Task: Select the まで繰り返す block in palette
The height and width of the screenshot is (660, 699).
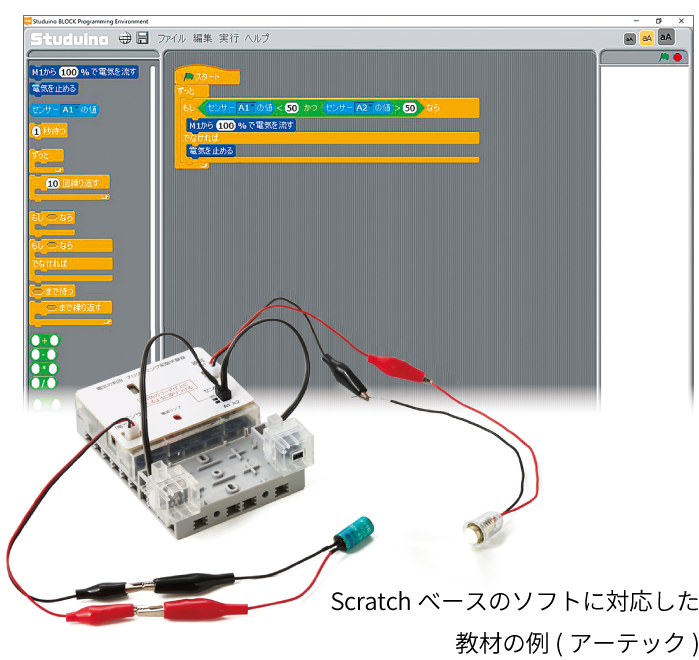Action: [x=70, y=313]
